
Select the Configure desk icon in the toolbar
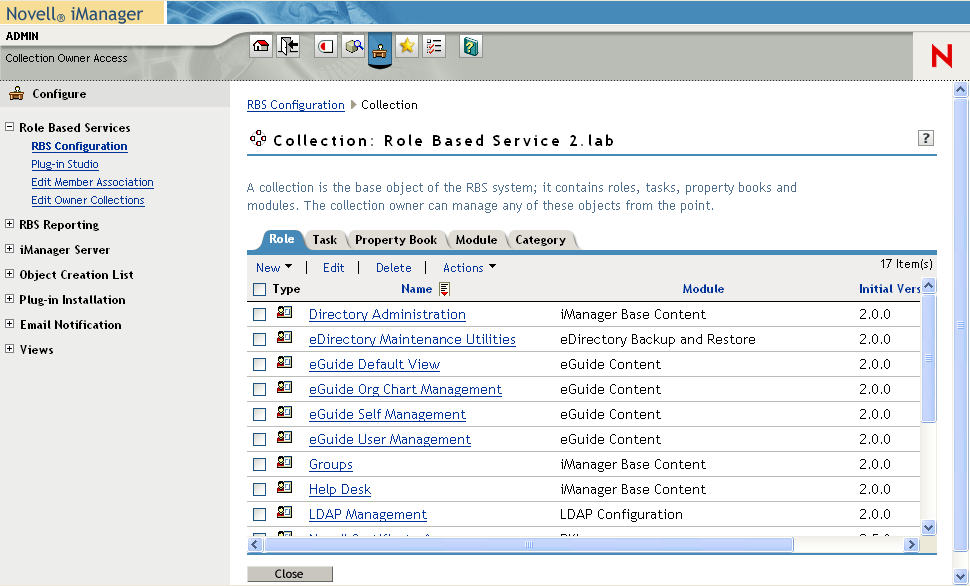(380, 47)
